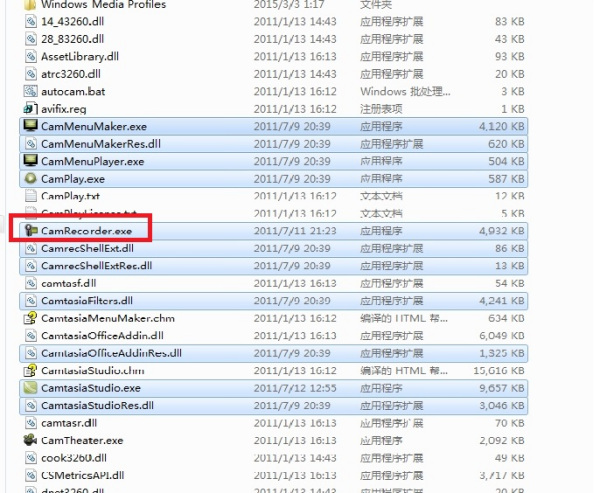Image resolution: width=600 pixels, height=493 pixels.
Task: Select the file name CamtasiaStudio.exe
Action: [91, 388]
